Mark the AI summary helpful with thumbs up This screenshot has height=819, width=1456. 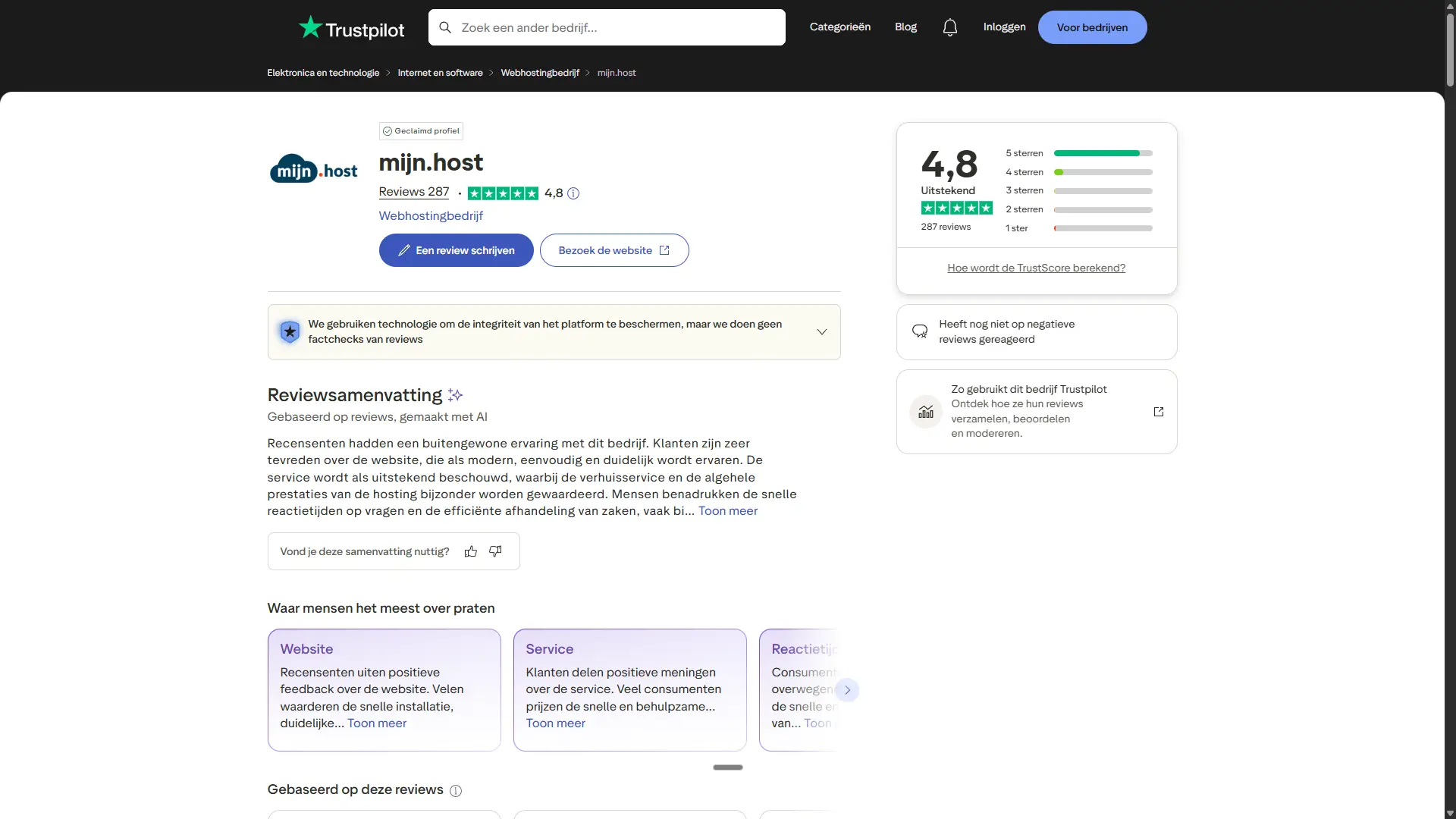click(470, 551)
